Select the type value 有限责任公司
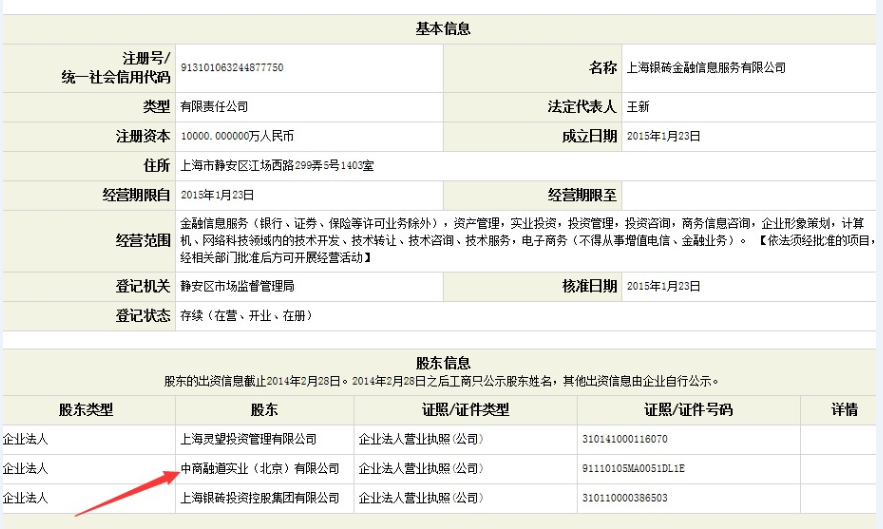This screenshot has height=529, width=883. pyautogui.click(x=214, y=106)
